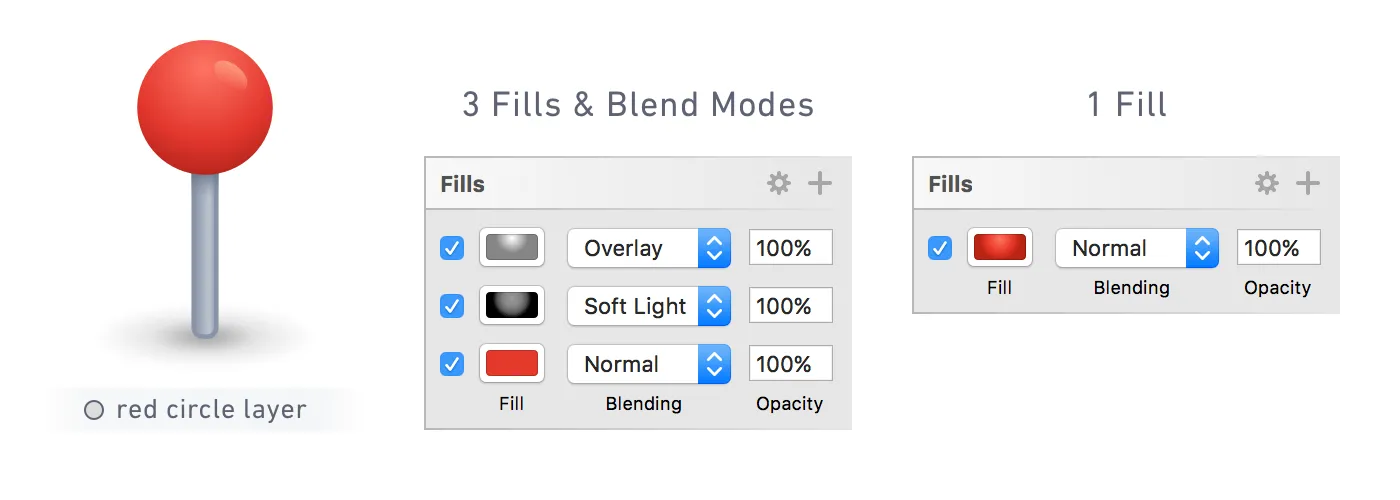Viewport: 1400px width, 500px height.
Task: Open the red gradient swatch in right panel
Action: coord(1000,248)
